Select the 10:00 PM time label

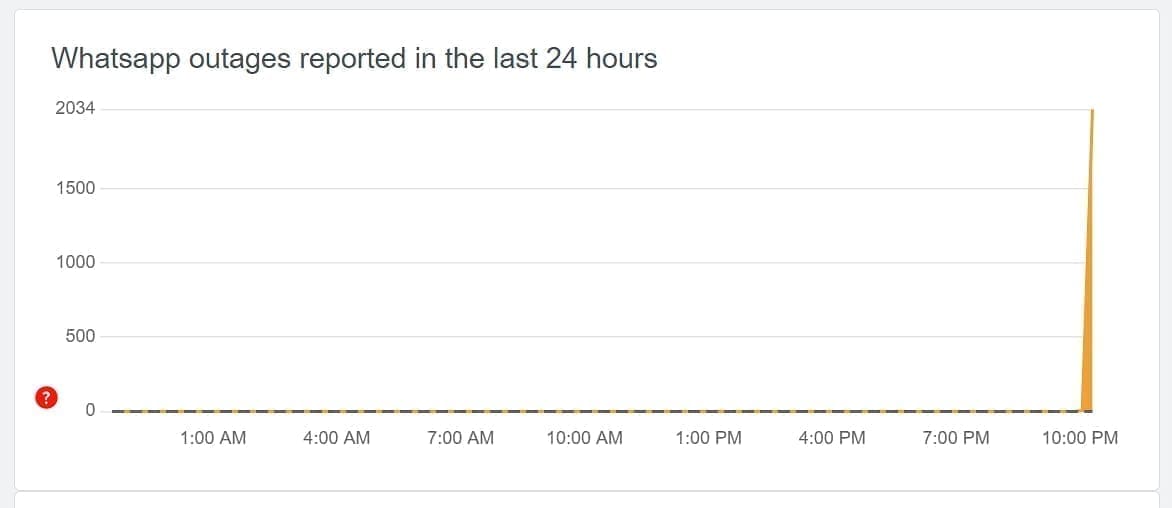click(1080, 438)
